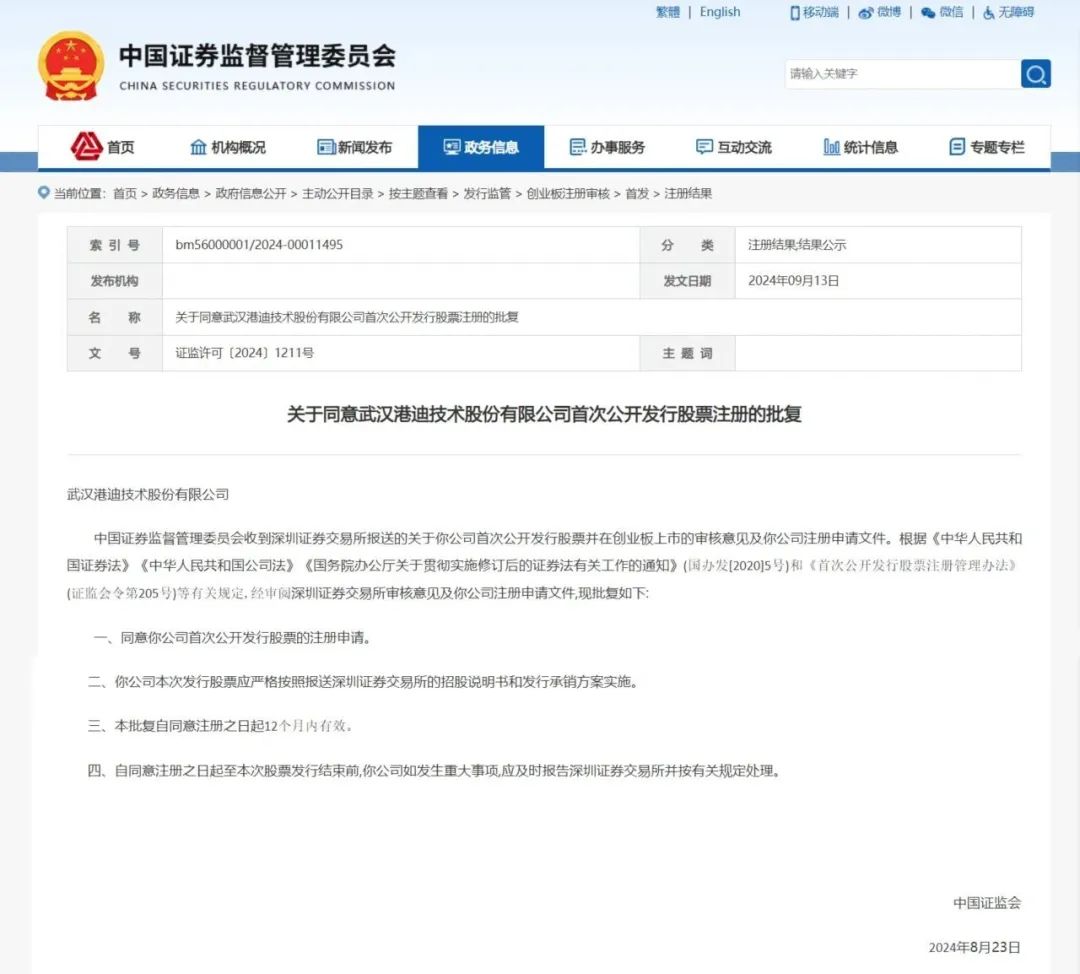Screen dimensions: 1080x974
Task: Click the keyword search input field
Action: [x=902, y=74]
